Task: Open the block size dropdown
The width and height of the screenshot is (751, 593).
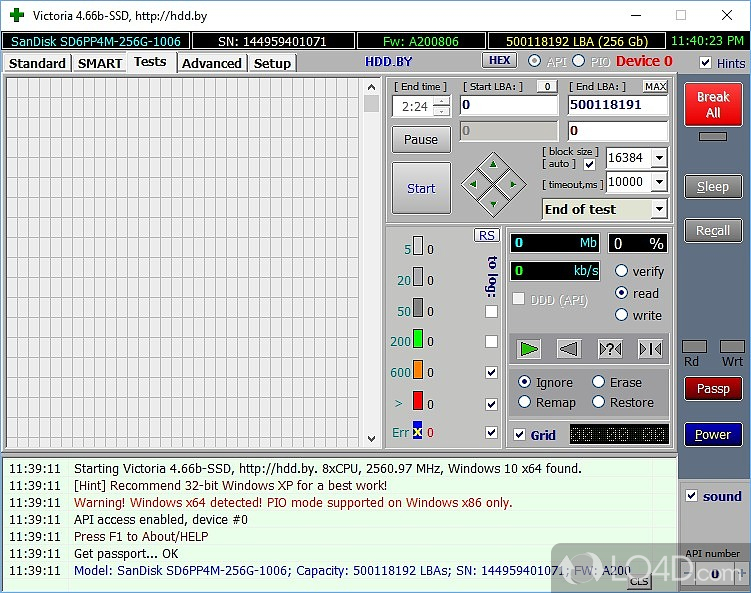Action: pyautogui.click(x=658, y=158)
